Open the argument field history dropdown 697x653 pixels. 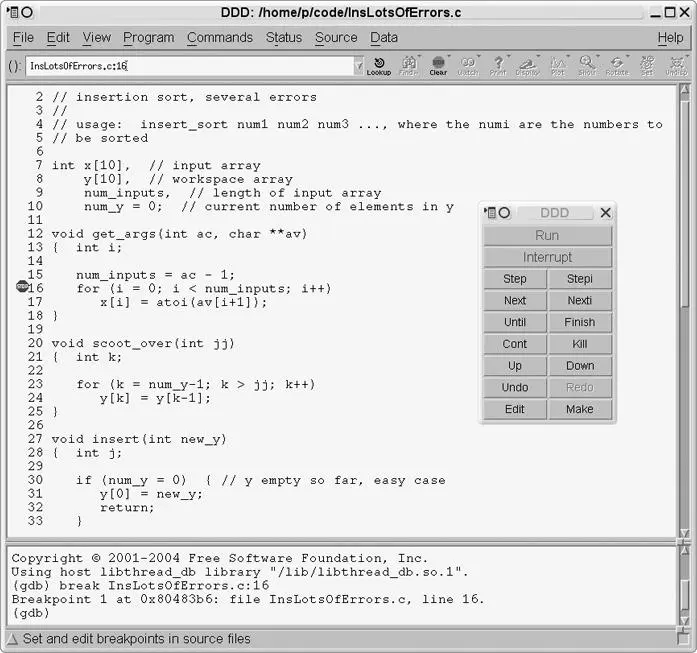358,66
